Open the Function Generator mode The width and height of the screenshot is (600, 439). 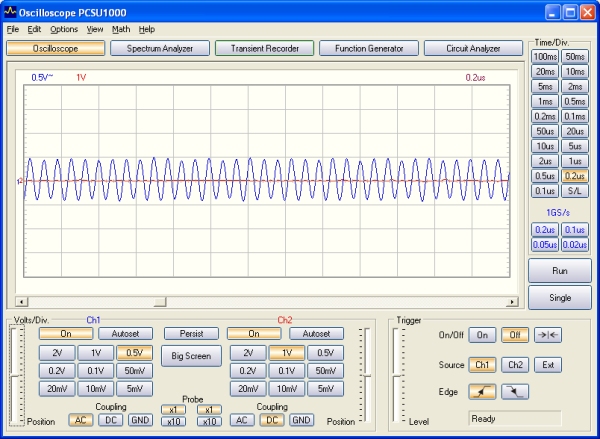(x=369, y=48)
